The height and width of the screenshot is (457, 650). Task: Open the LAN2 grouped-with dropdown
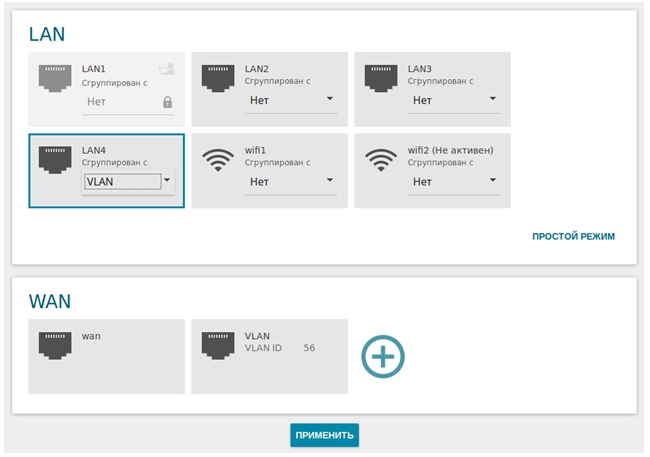(x=291, y=100)
